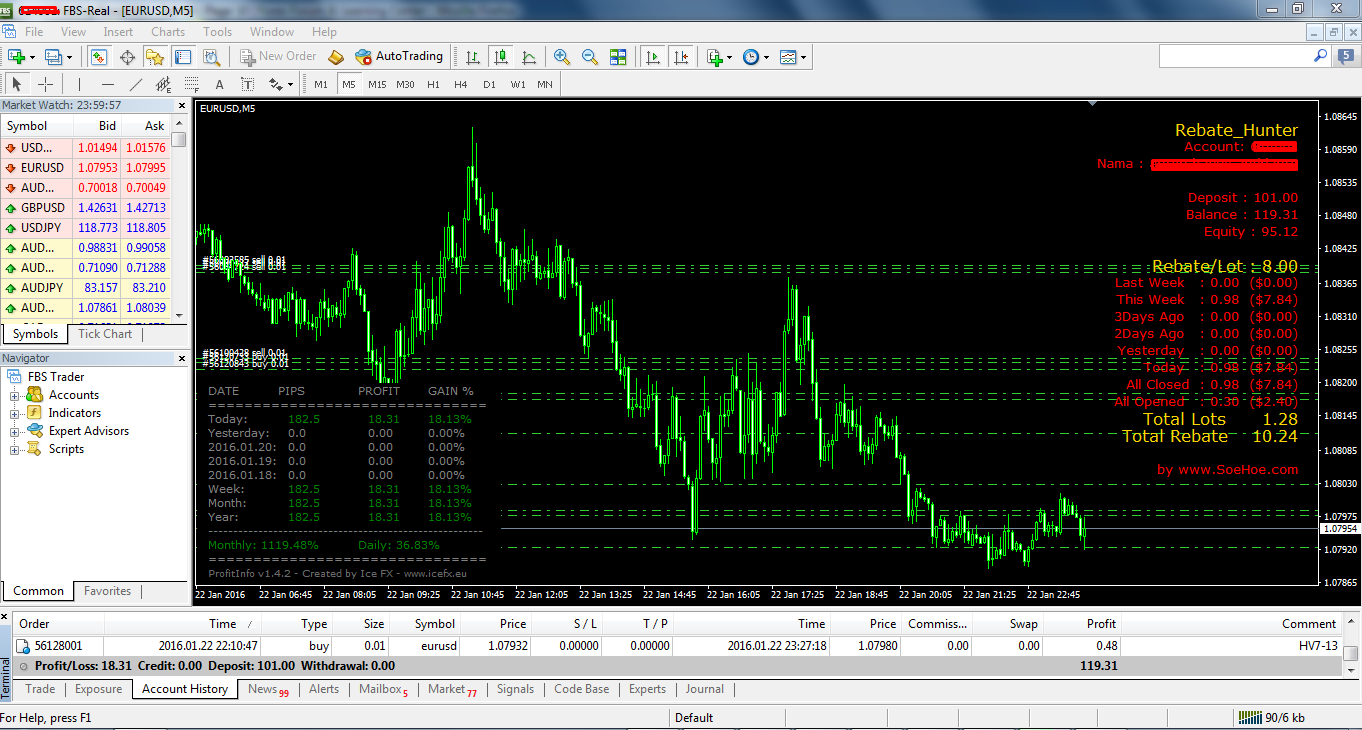
Task: Switch timeframe to M30
Action: [405, 84]
